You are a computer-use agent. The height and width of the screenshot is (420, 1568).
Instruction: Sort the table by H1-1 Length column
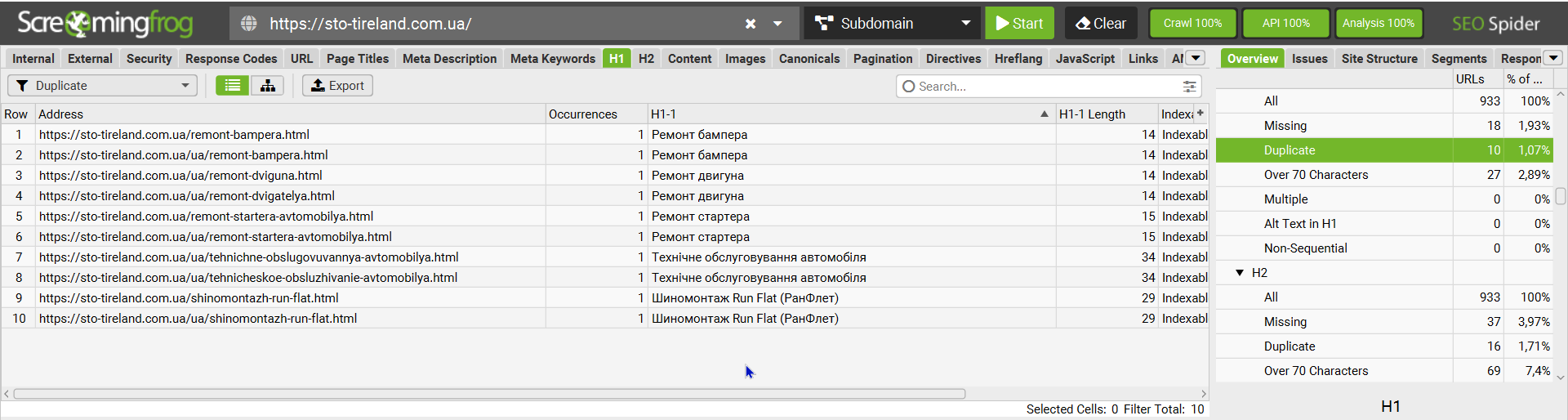coord(1092,114)
